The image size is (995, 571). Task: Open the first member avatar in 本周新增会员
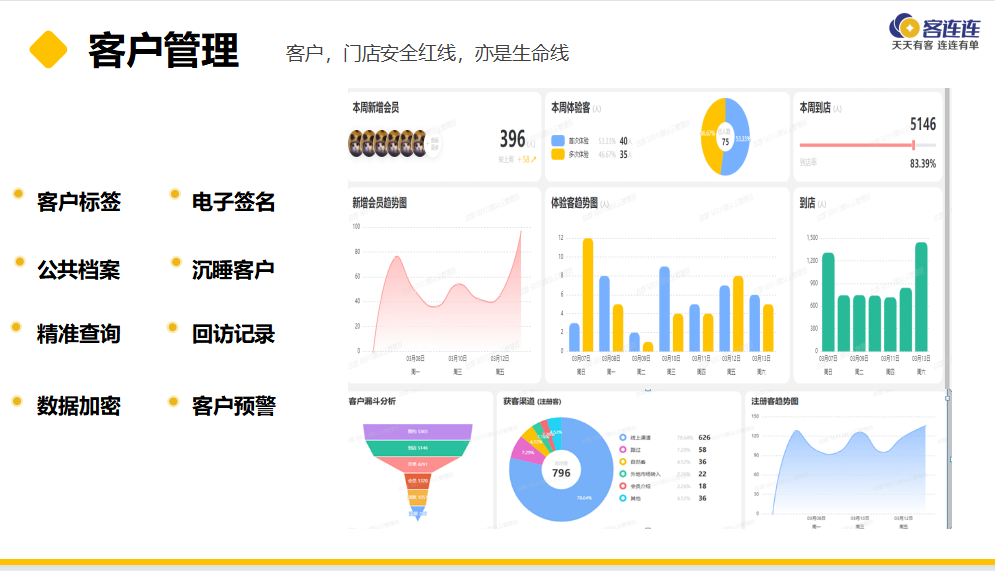pyautogui.click(x=355, y=143)
